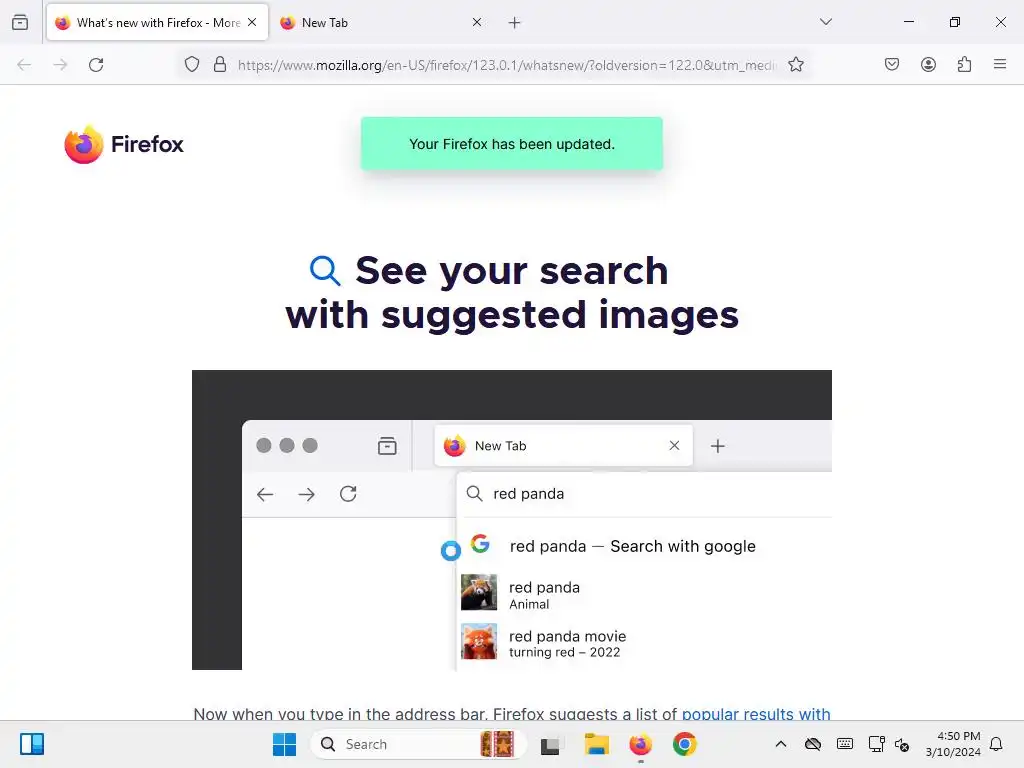Open the Firefox application menu

coord(1000,65)
